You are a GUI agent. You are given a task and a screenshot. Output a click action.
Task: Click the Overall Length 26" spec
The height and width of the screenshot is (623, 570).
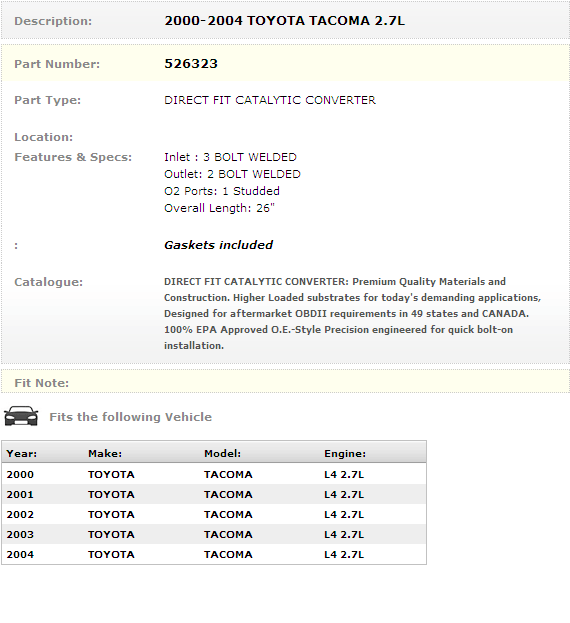point(219,208)
